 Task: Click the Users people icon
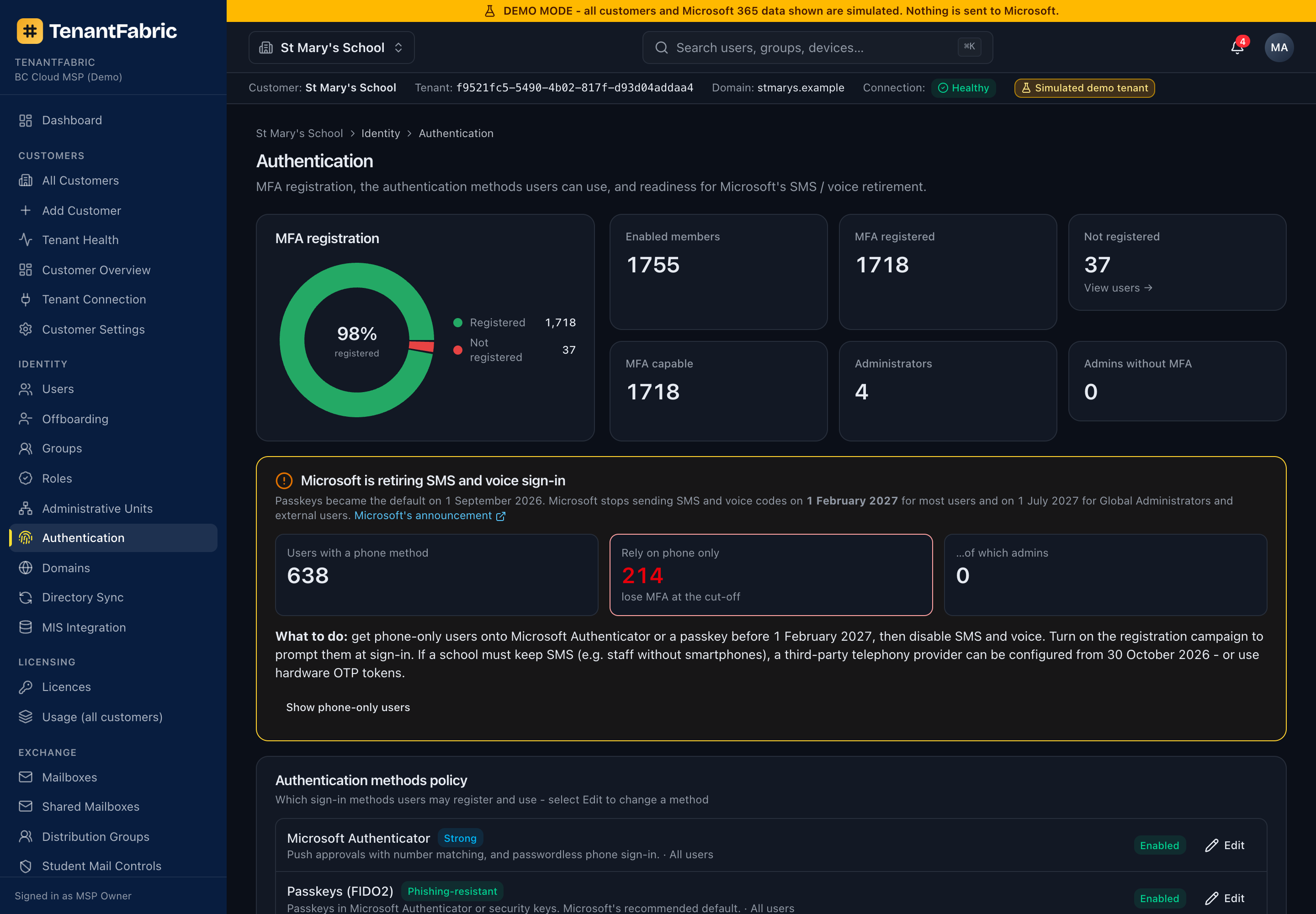click(26, 389)
